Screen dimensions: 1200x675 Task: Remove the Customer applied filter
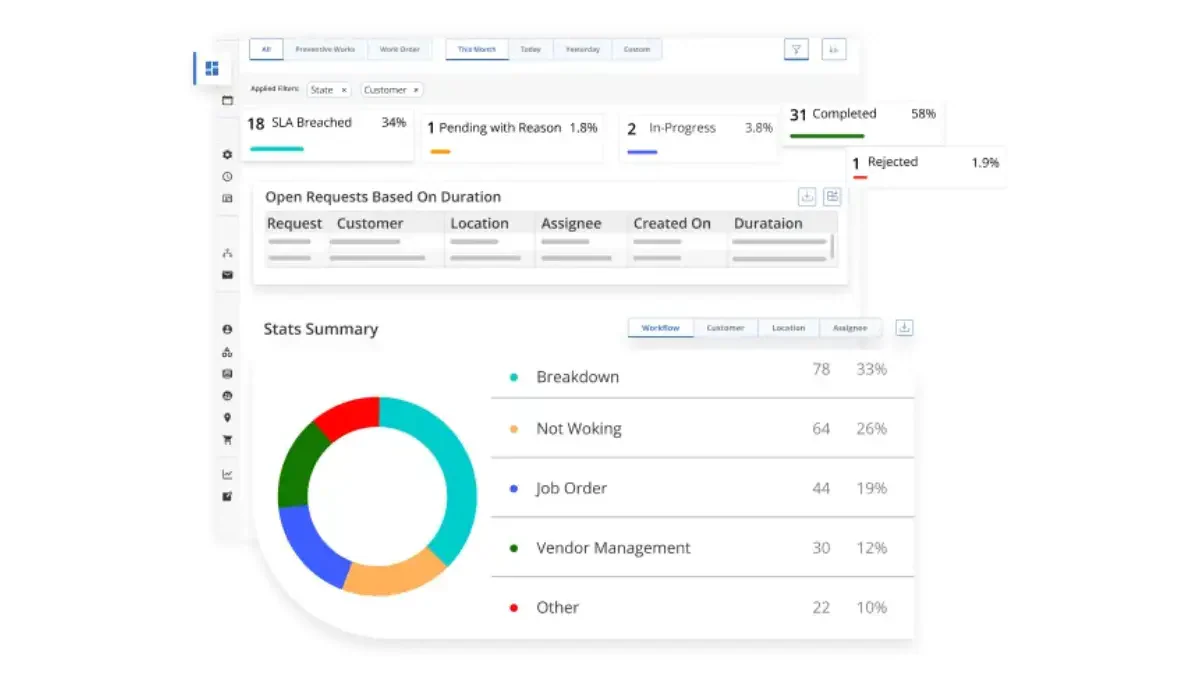pyautogui.click(x=416, y=90)
